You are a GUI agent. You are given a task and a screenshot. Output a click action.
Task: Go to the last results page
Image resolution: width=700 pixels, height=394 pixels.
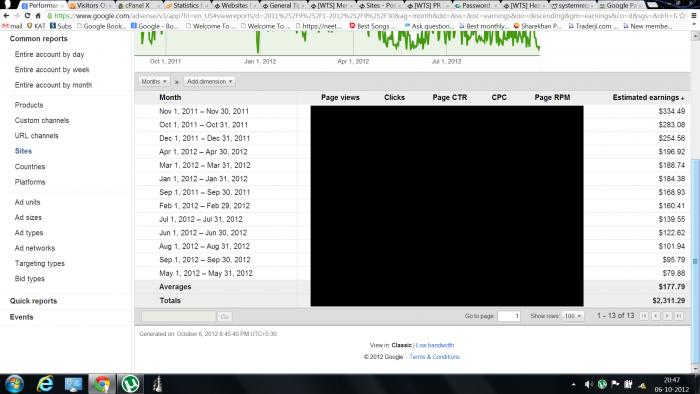(679, 316)
